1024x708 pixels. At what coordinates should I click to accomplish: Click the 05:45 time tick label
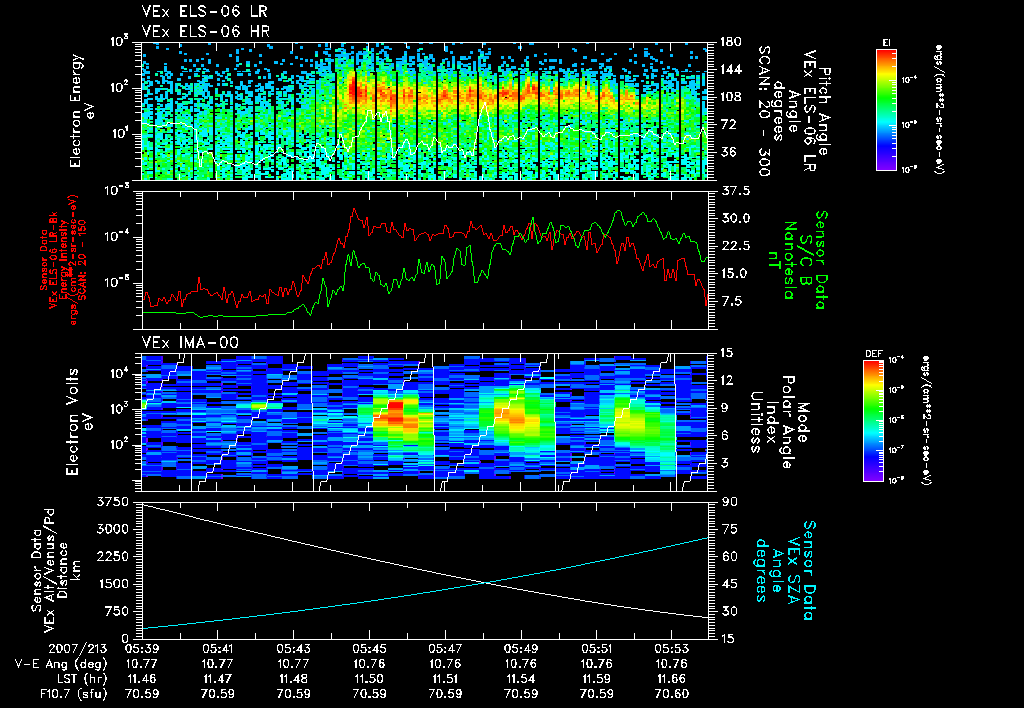[x=369, y=649]
